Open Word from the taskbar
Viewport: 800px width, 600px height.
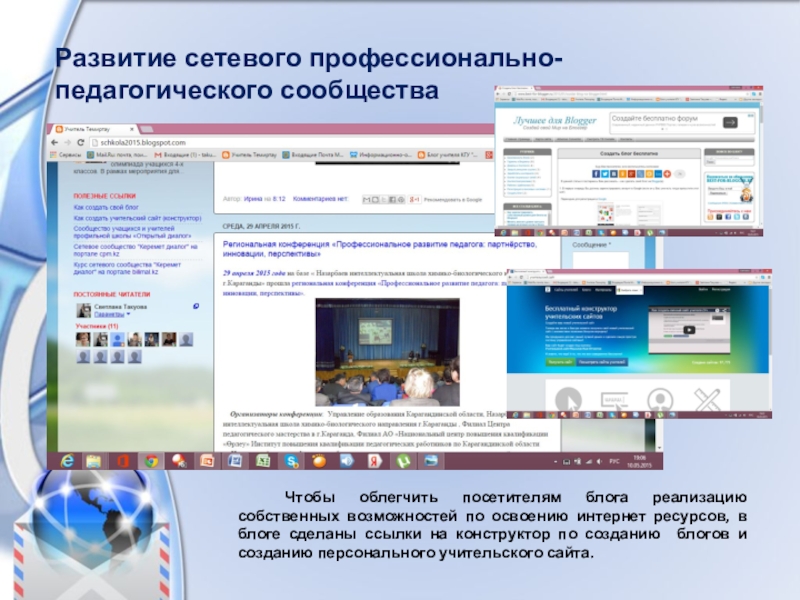point(235,461)
